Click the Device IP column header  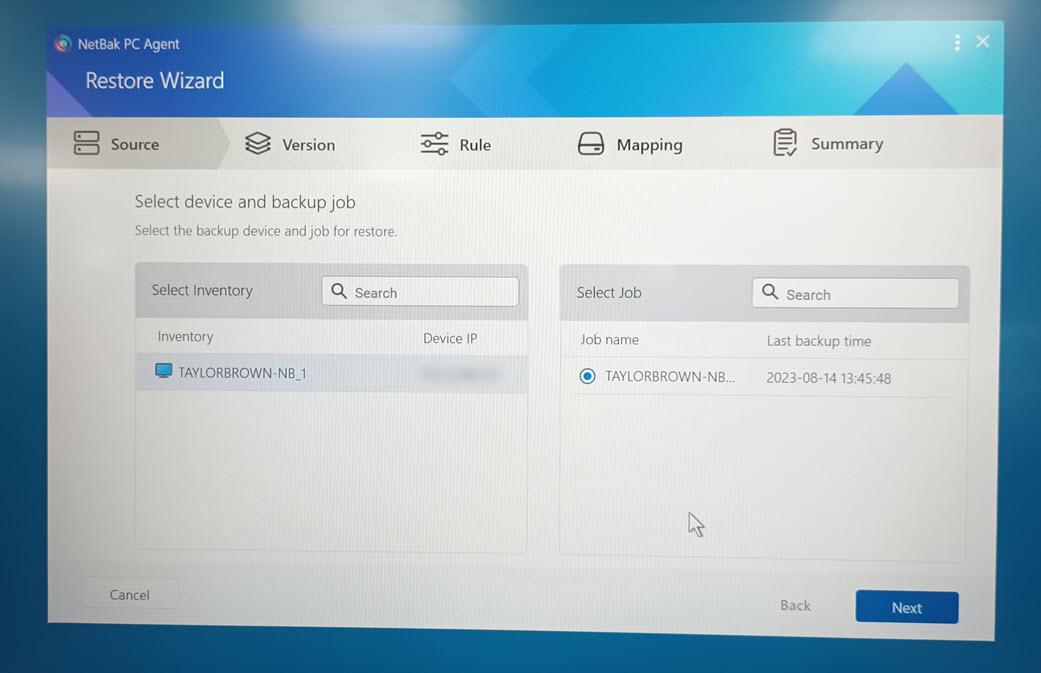(x=450, y=338)
